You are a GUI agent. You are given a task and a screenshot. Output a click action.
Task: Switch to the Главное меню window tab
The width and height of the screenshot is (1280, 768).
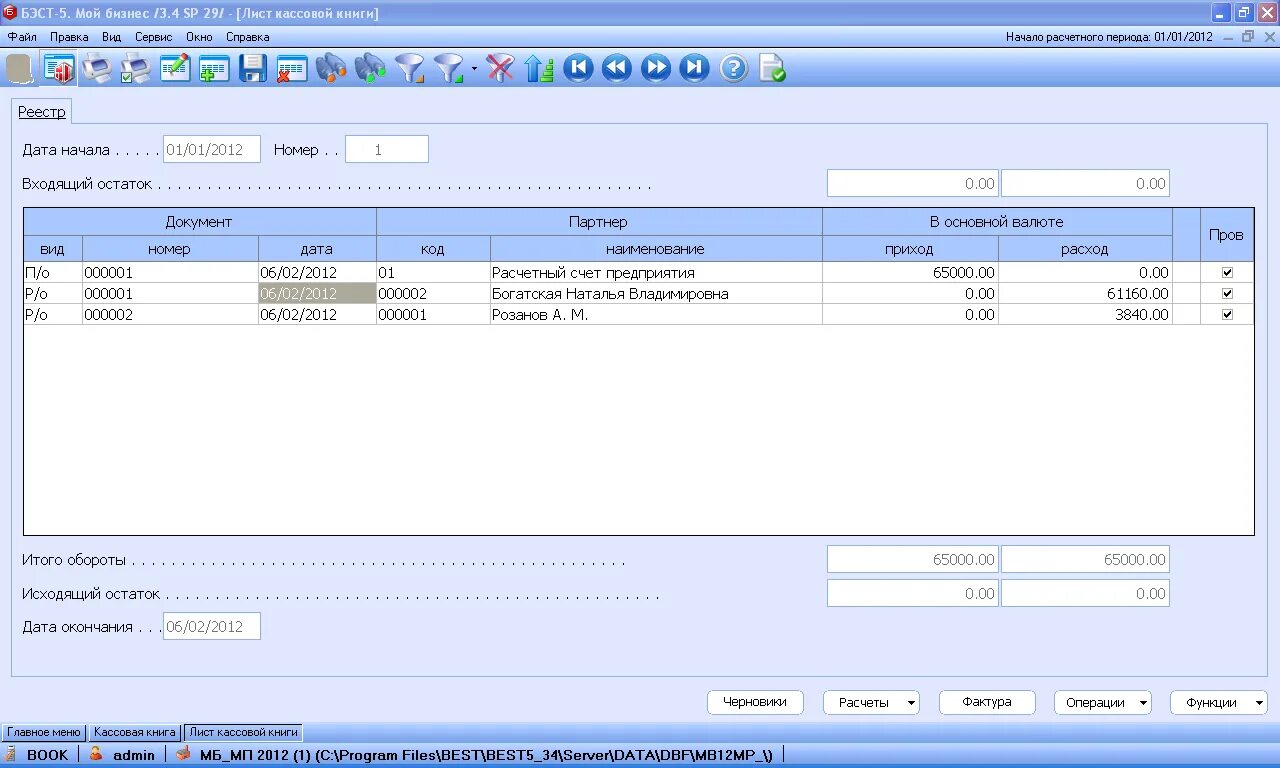(x=44, y=732)
